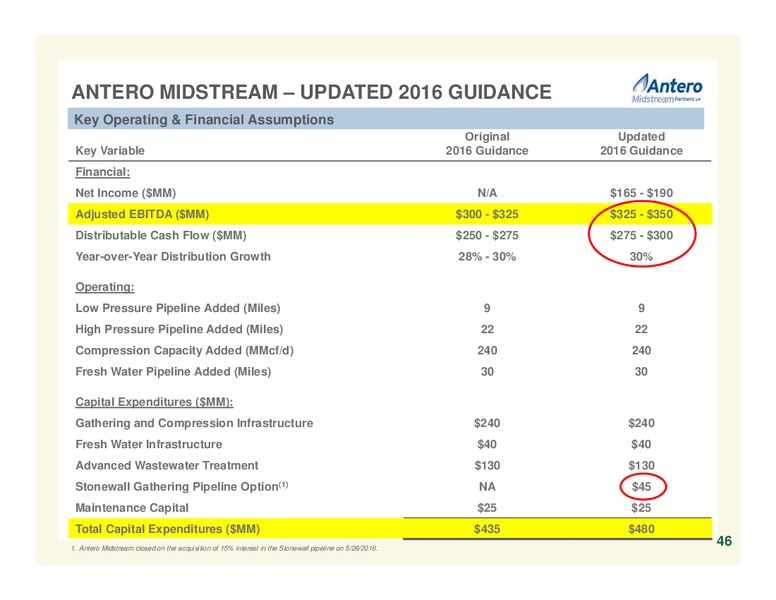The width and height of the screenshot is (776, 600).
Task: Click the '28% - 30%' growth value
Action: 487,256
